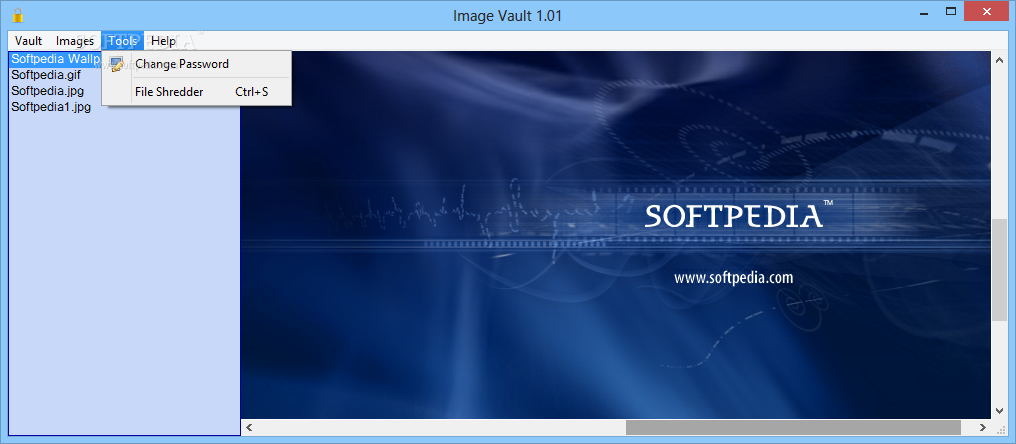The image size is (1016, 444).
Task: Open the Images menu
Action: tap(75, 41)
